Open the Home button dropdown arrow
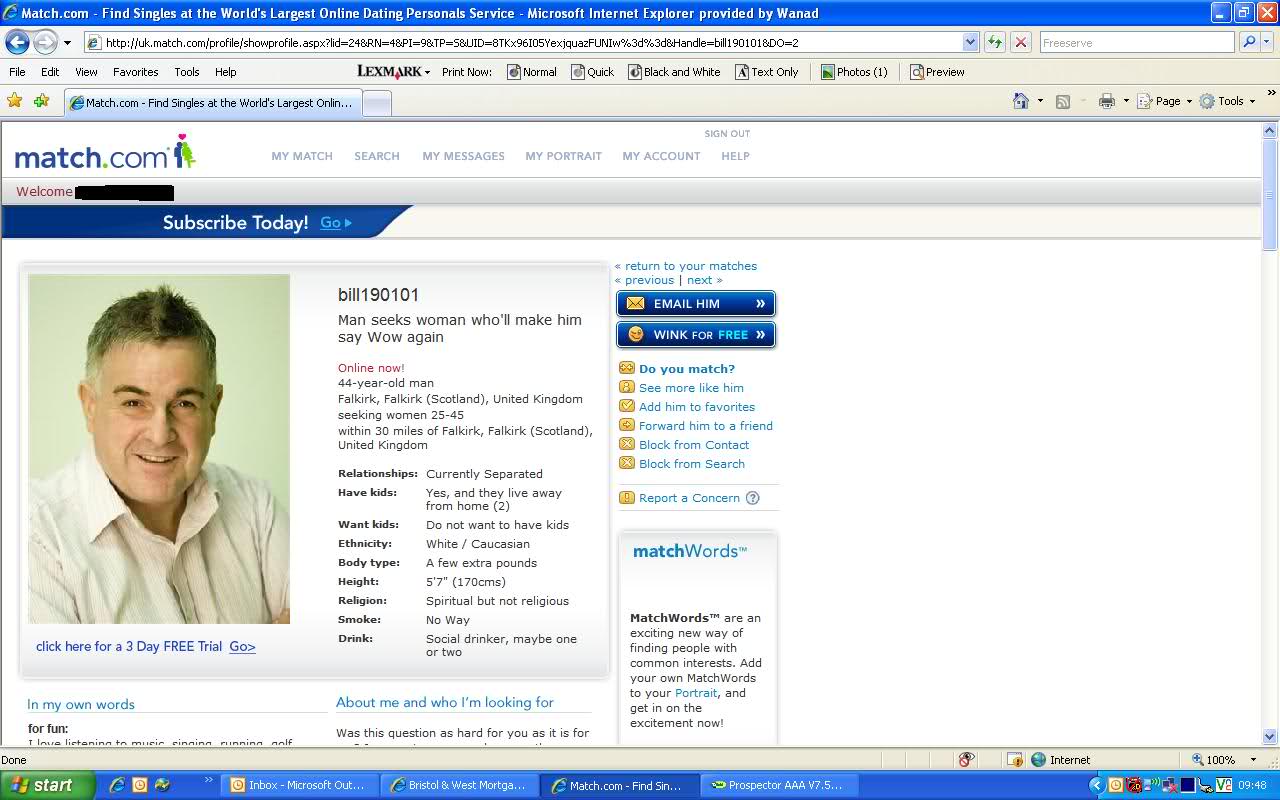 (1040, 101)
